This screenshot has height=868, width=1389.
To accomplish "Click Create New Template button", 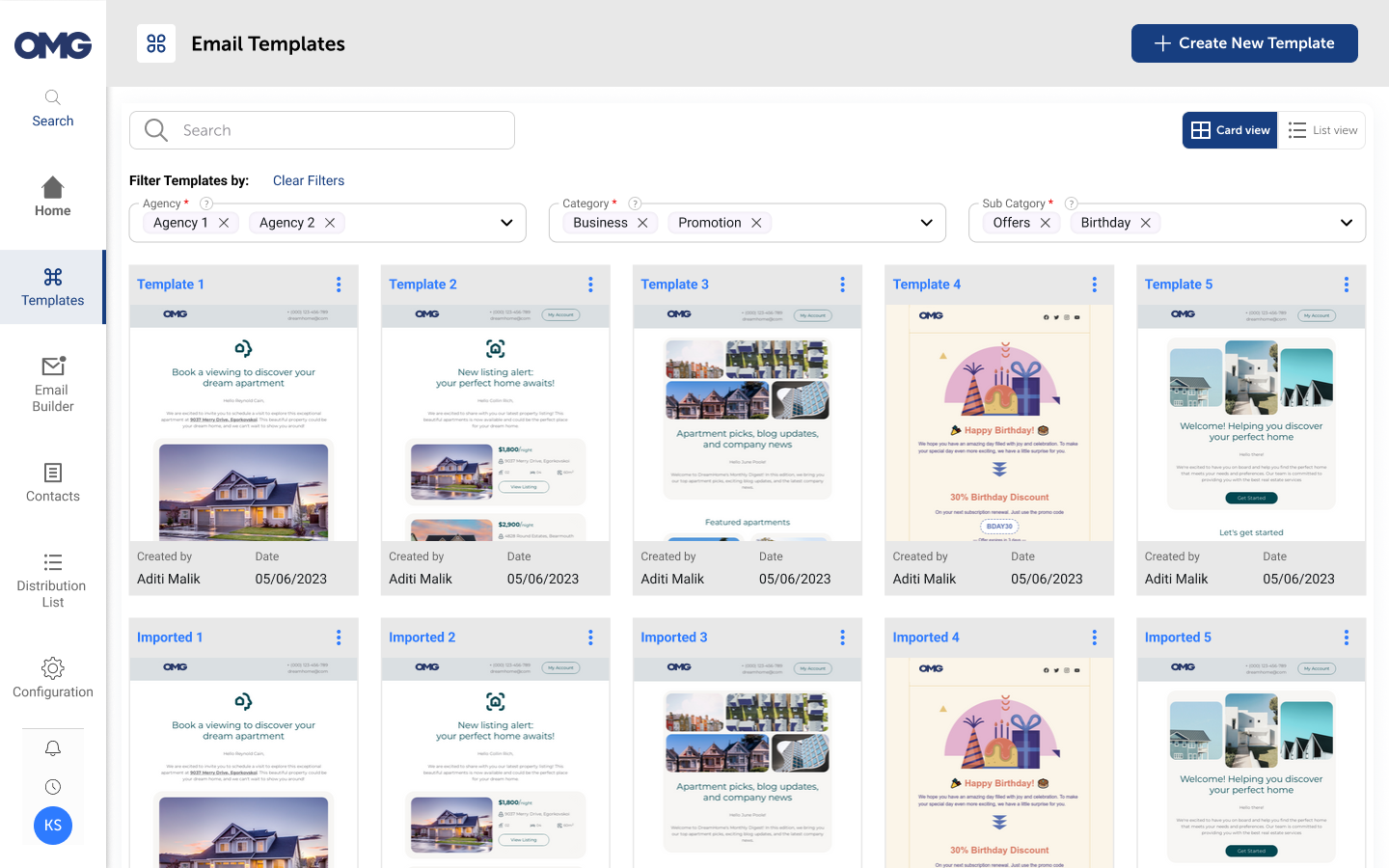I will (x=1244, y=43).
